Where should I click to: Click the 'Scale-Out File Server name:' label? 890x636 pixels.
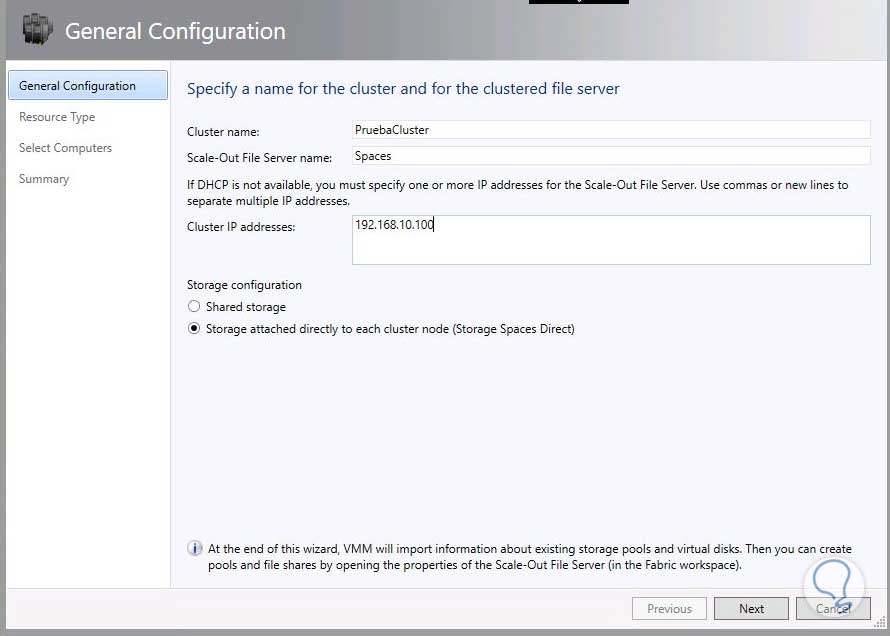tap(259, 158)
